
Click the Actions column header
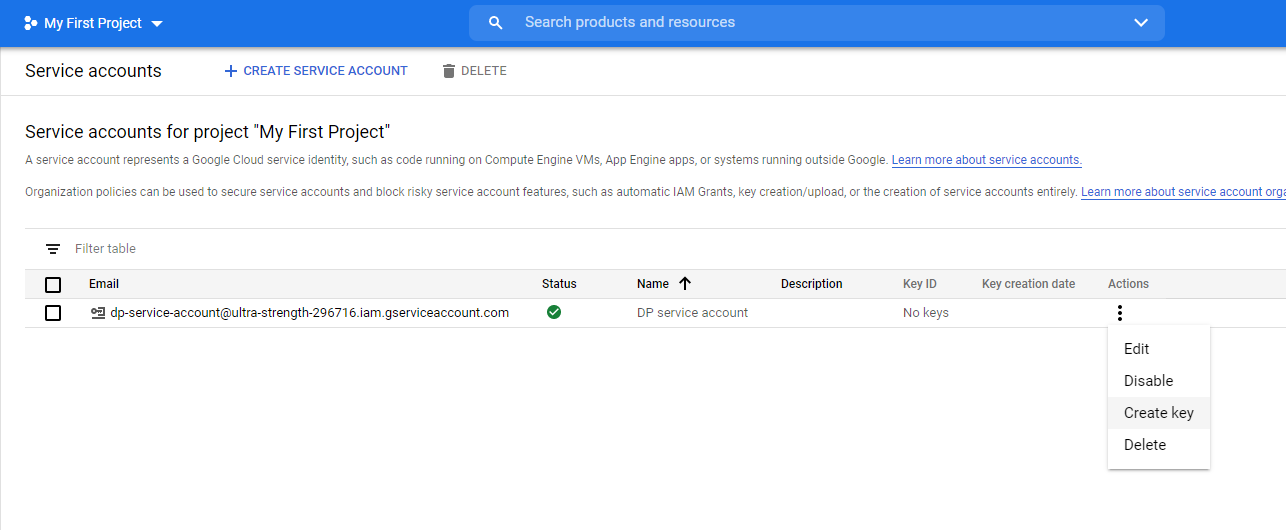(x=1128, y=284)
